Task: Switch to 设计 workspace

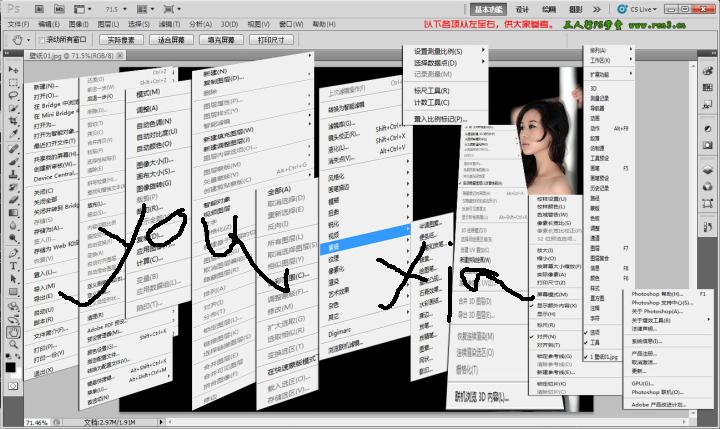Action: pyautogui.click(x=522, y=9)
